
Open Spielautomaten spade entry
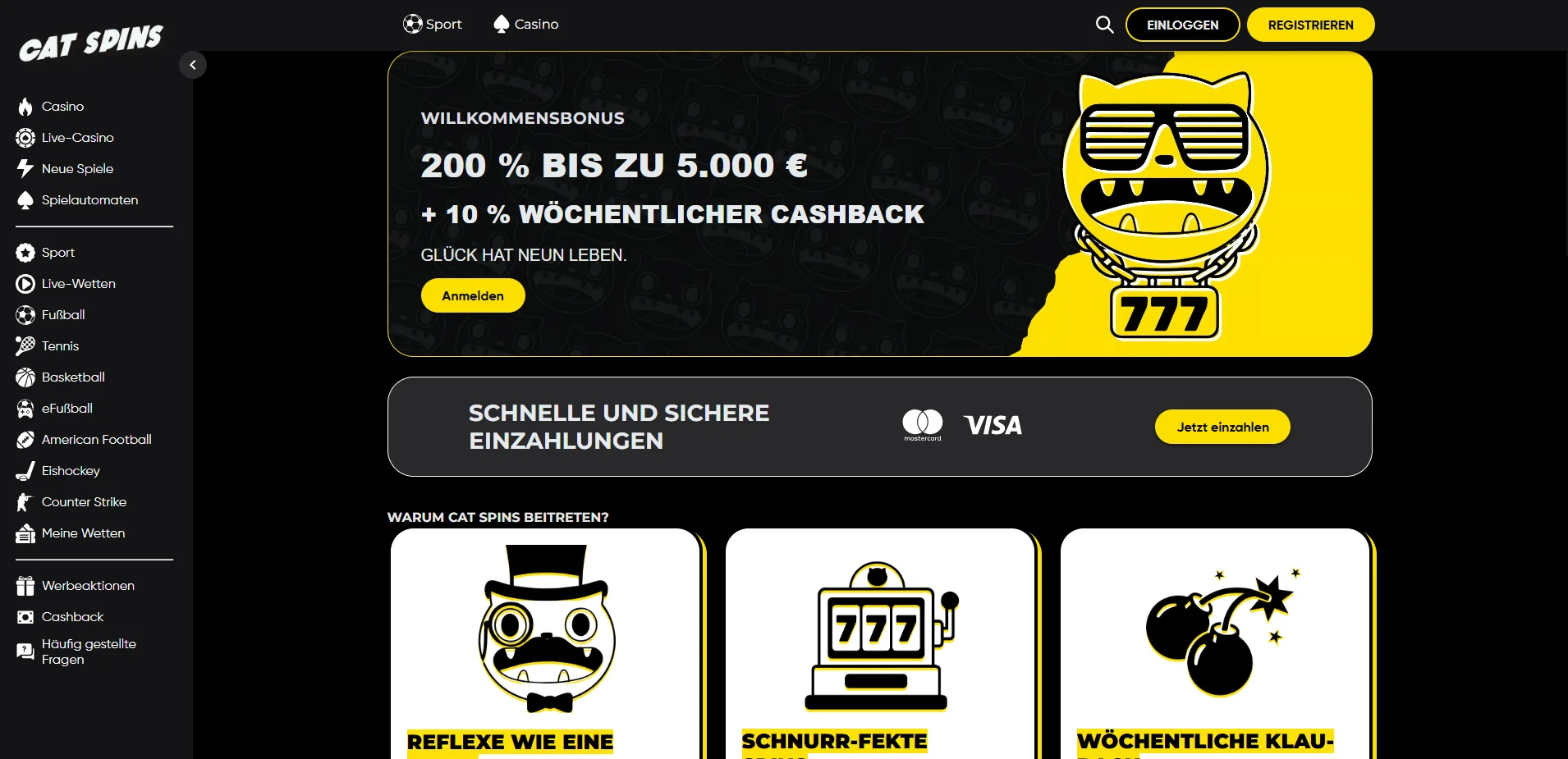pyautogui.click(x=77, y=200)
